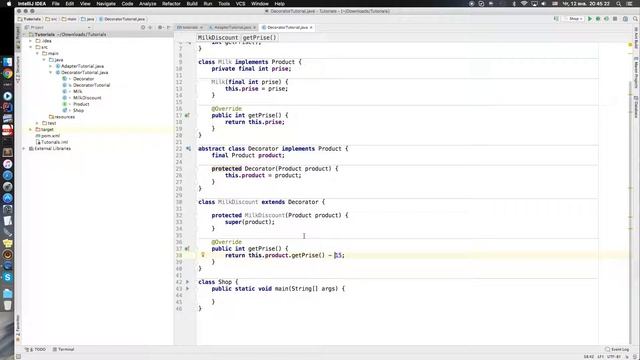
Task: Click the override gutter icon on line 17
Action: pos(187,116)
